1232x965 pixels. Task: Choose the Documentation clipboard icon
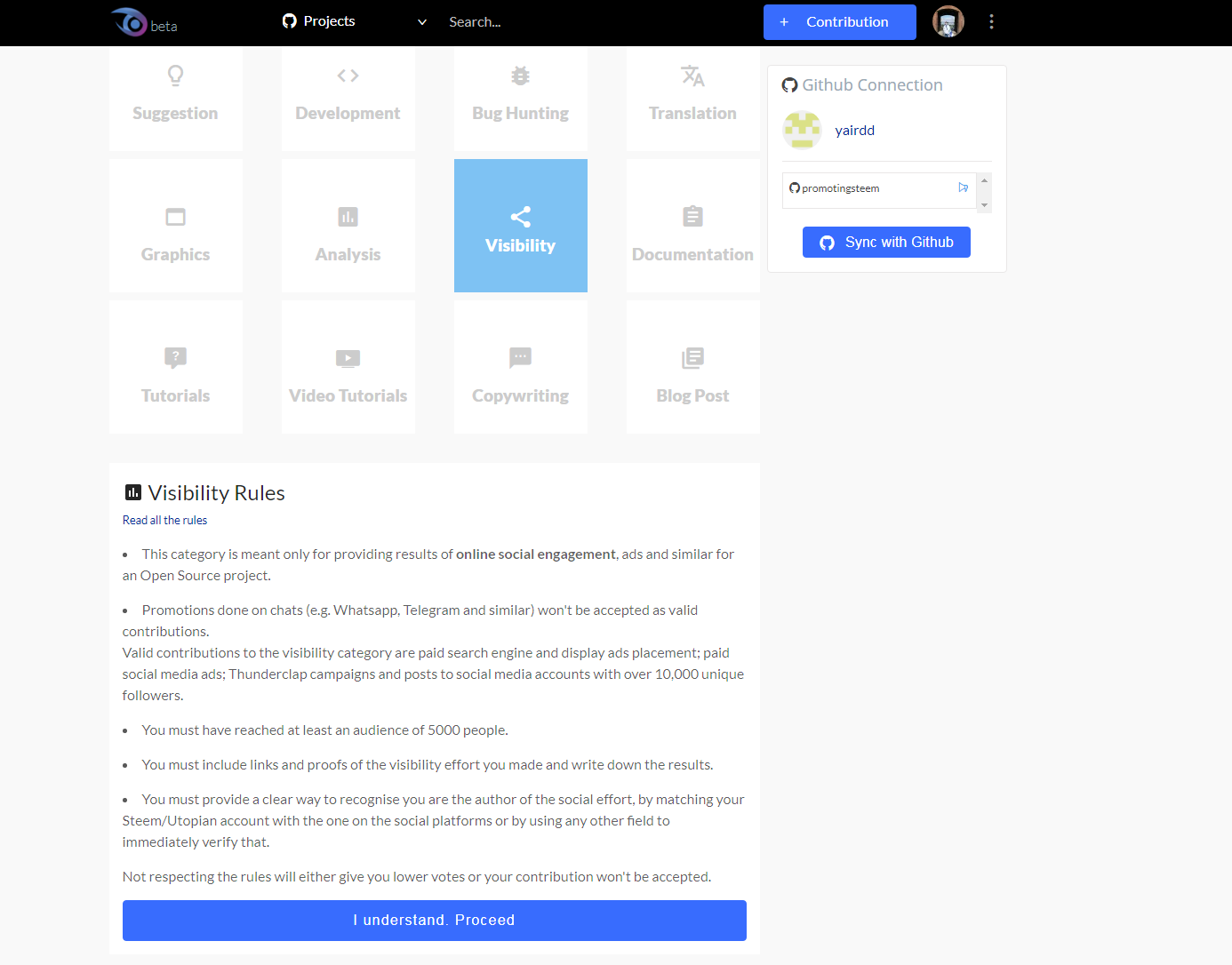pos(692,217)
